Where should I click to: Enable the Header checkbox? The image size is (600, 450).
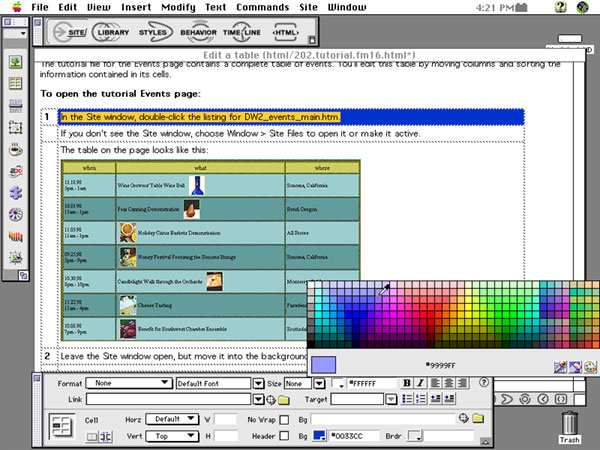[x=283, y=436]
